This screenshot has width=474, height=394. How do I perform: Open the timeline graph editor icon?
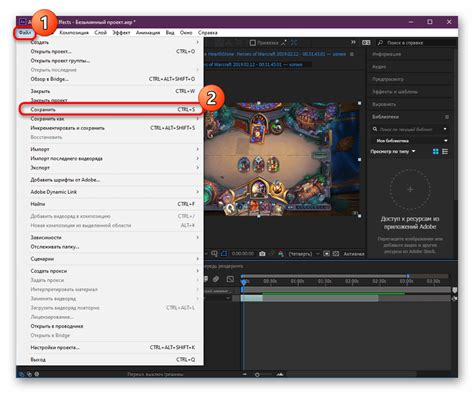230,279
